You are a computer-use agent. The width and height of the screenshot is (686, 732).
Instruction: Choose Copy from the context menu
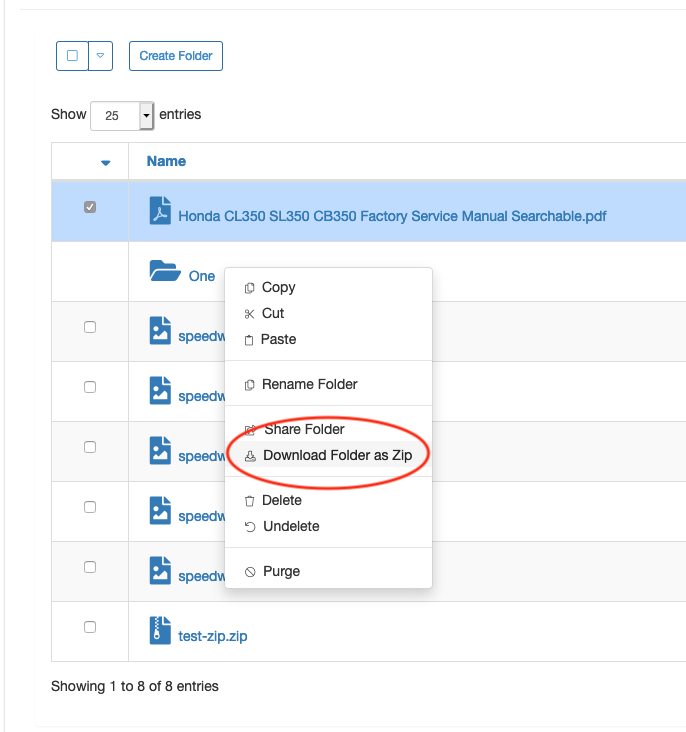coord(328,287)
